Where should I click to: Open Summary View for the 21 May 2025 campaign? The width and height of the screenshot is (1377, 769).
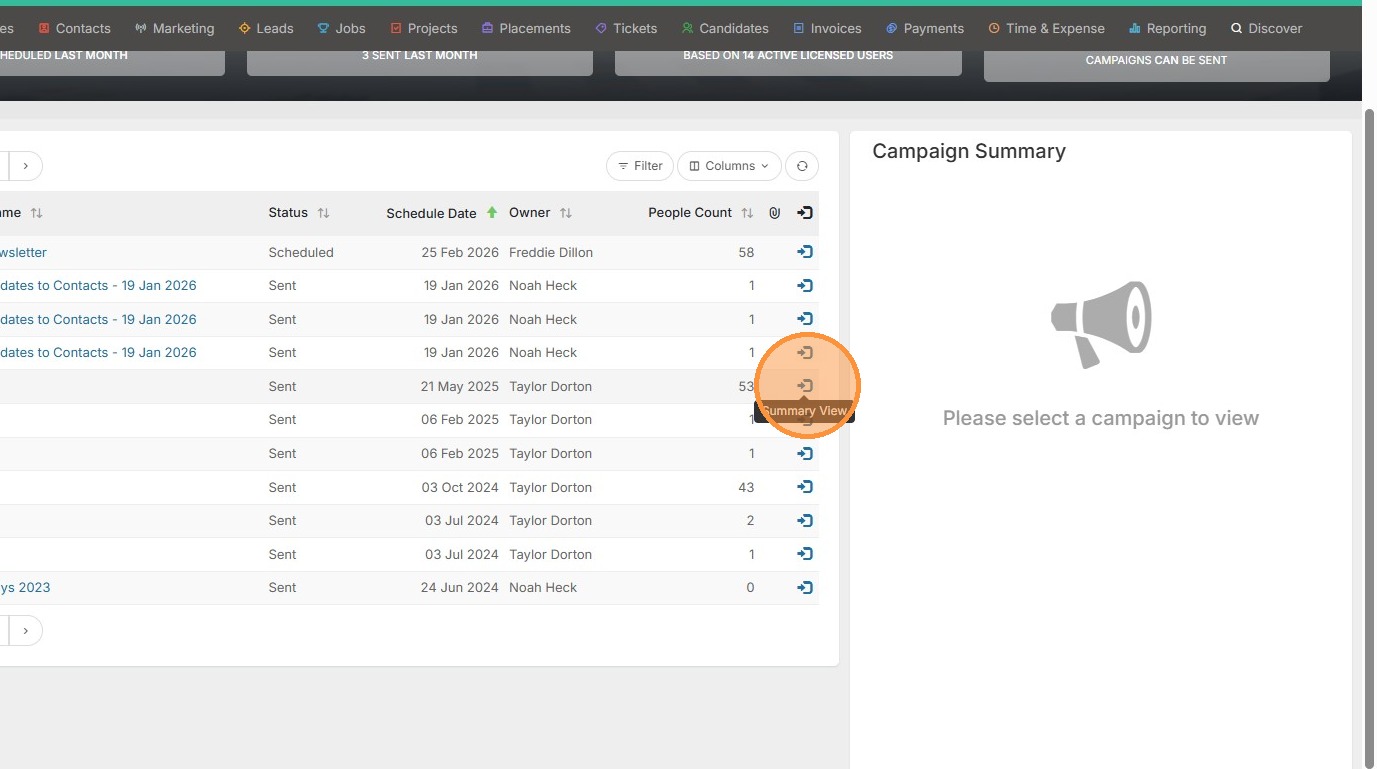click(x=804, y=386)
